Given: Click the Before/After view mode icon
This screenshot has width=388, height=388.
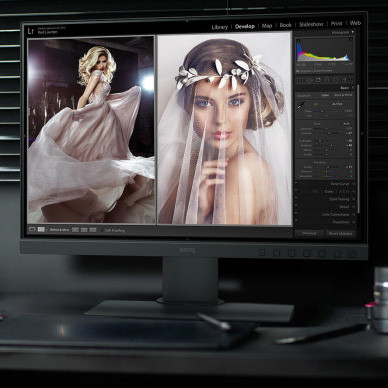Looking at the screenshot, I should tap(41, 229).
